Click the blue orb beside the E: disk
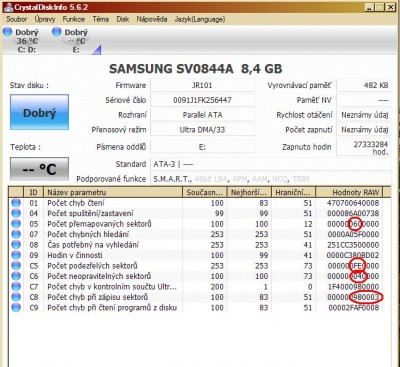 (x=57, y=32)
